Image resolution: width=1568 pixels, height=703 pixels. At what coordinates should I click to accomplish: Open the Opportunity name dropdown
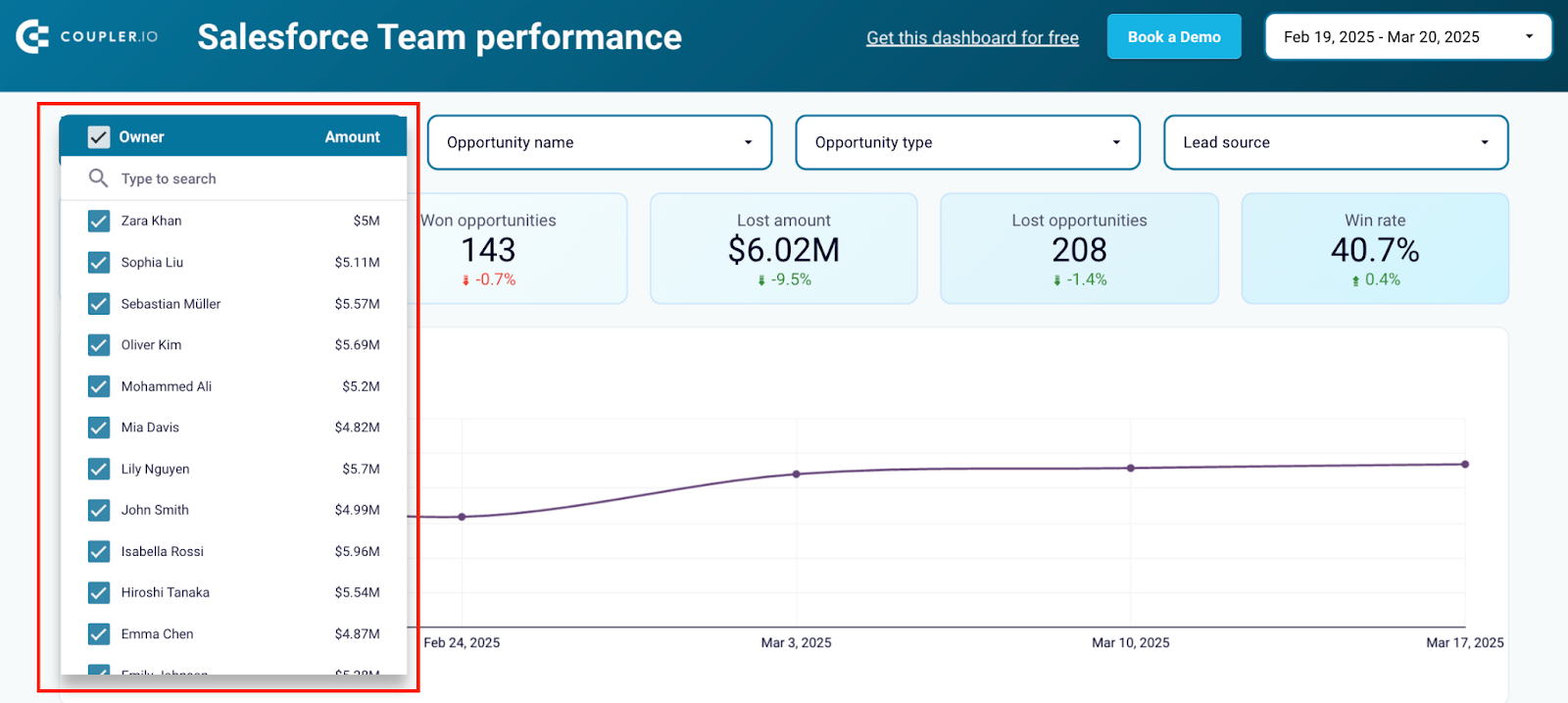[x=600, y=142]
